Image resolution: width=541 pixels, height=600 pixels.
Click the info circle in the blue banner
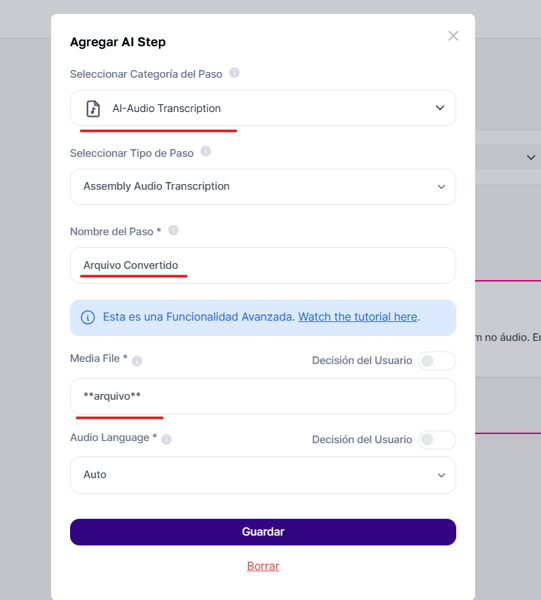pos(88,317)
